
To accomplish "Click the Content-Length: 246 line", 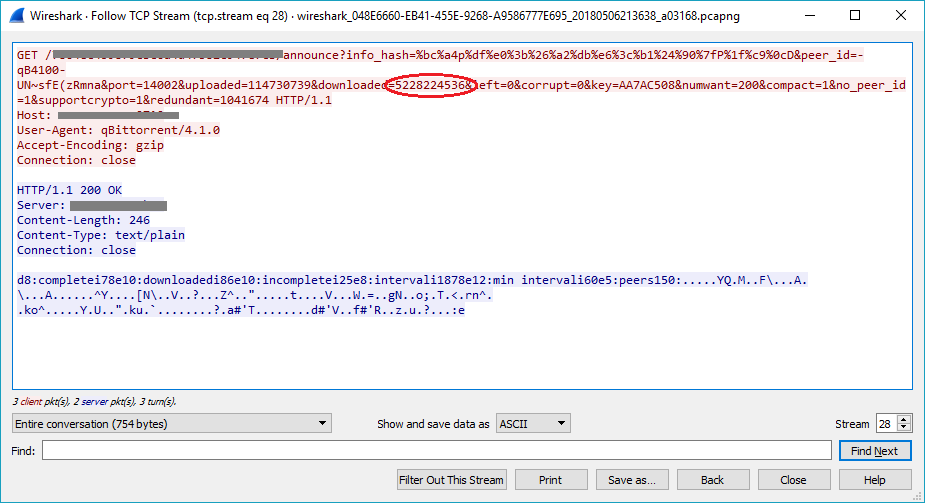I will click(83, 220).
